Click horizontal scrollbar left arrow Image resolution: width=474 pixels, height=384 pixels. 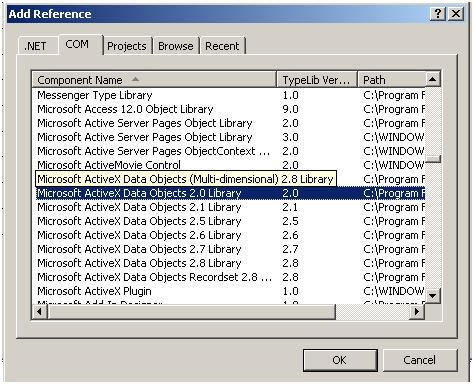click(40, 312)
